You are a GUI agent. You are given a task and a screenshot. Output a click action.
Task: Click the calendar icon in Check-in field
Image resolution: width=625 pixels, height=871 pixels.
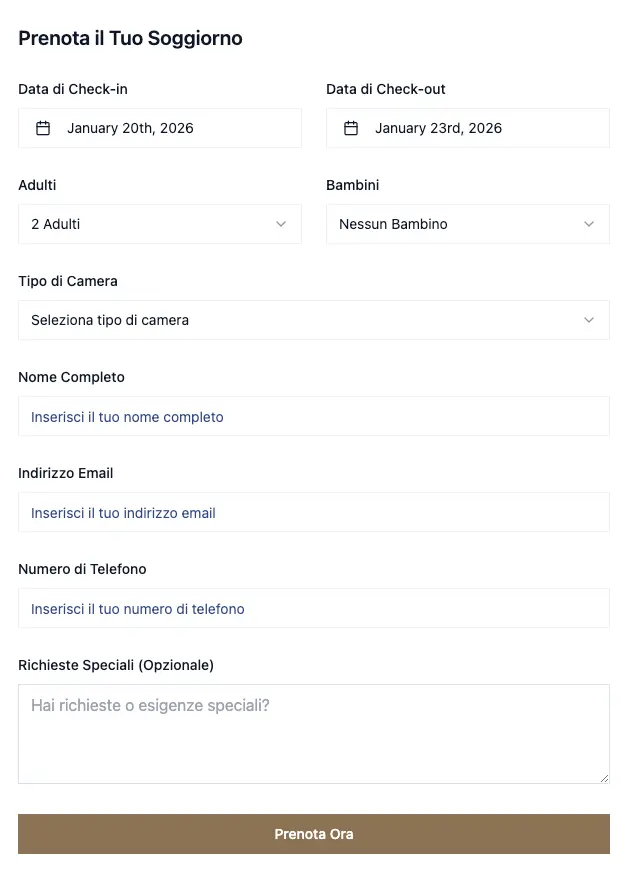43,128
